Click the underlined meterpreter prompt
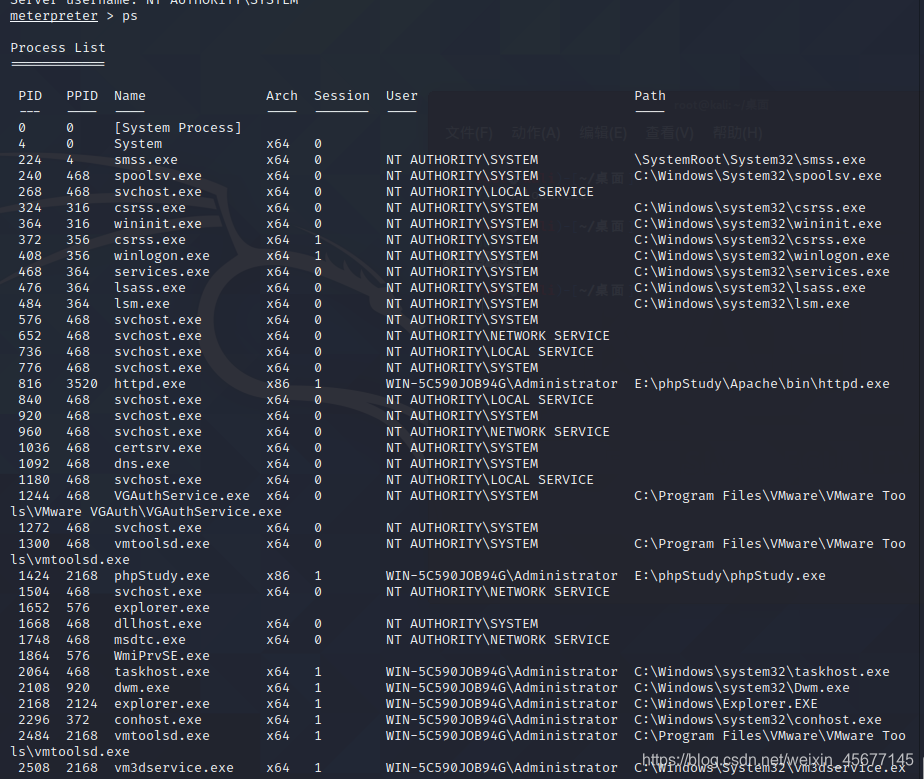This screenshot has width=924, height=779. [x=53, y=15]
